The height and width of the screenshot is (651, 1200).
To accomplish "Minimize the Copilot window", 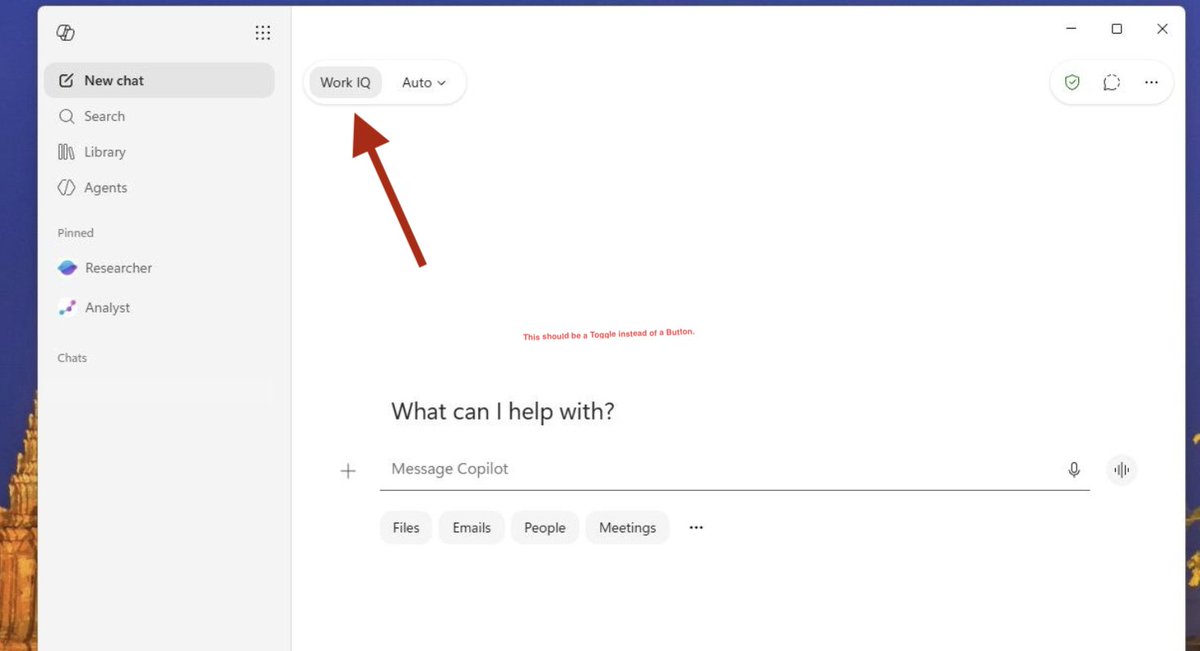I will pyautogui.click(x=1072, y=29).
